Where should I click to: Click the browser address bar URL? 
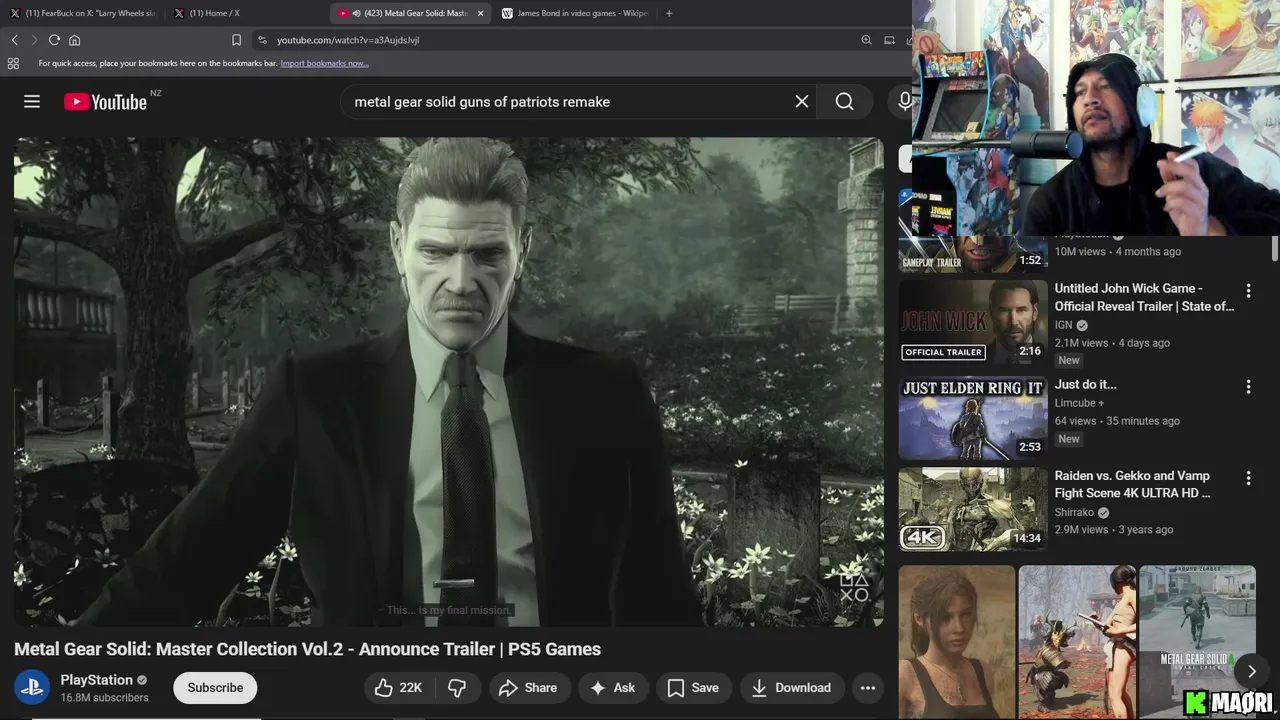(348, 40)
